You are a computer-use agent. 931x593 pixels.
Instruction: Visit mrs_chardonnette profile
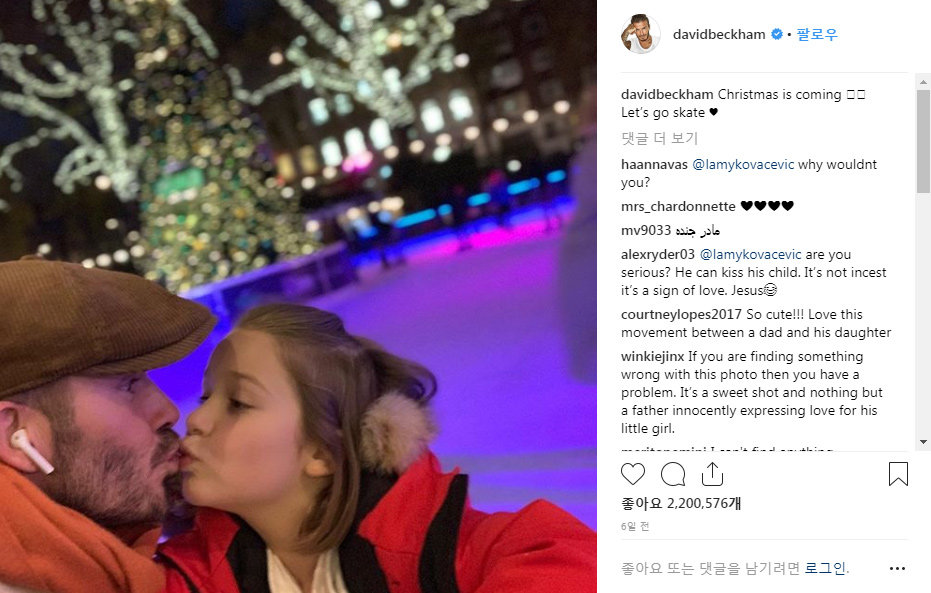click(678, 207)
